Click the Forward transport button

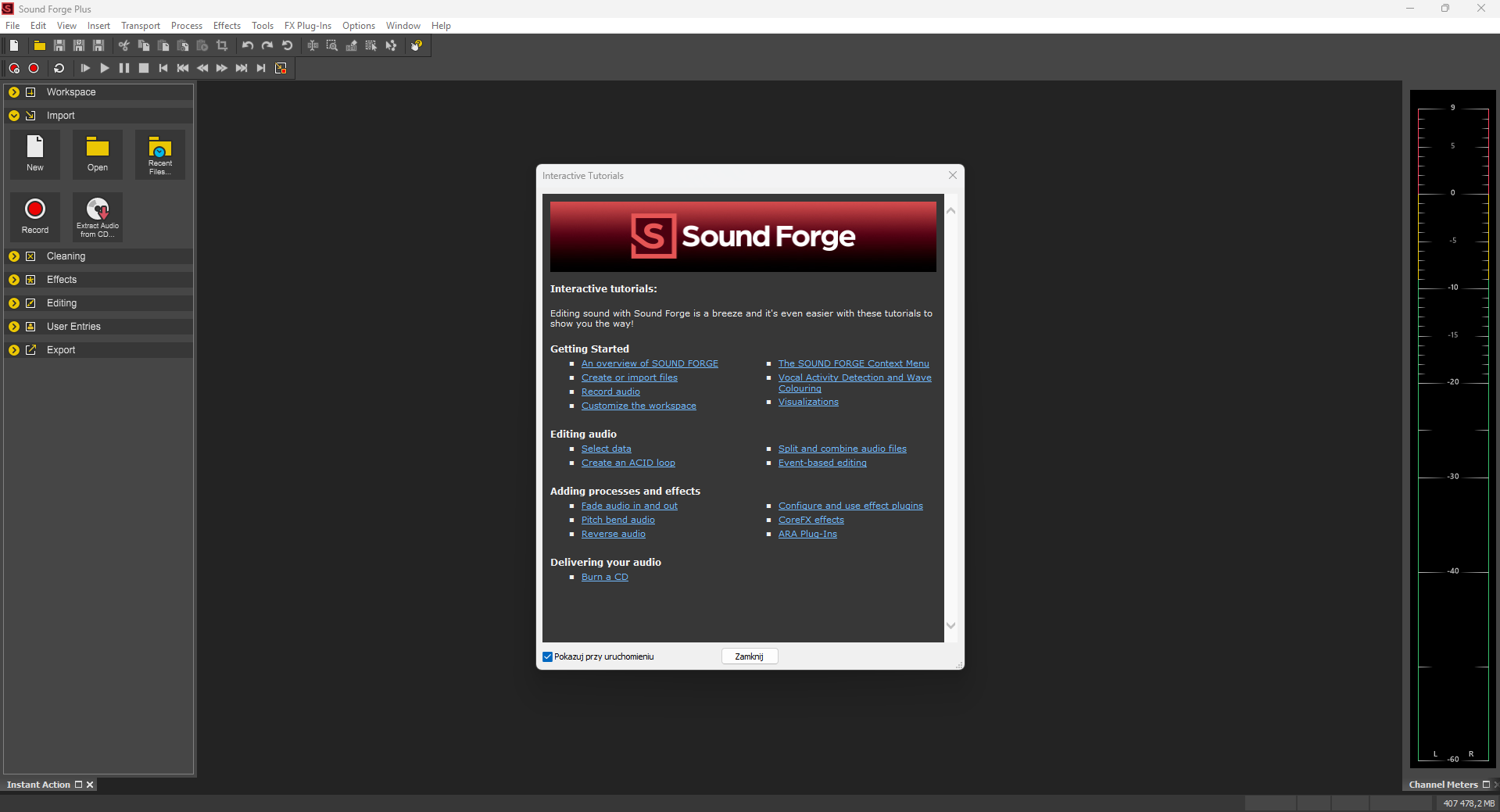222,68
